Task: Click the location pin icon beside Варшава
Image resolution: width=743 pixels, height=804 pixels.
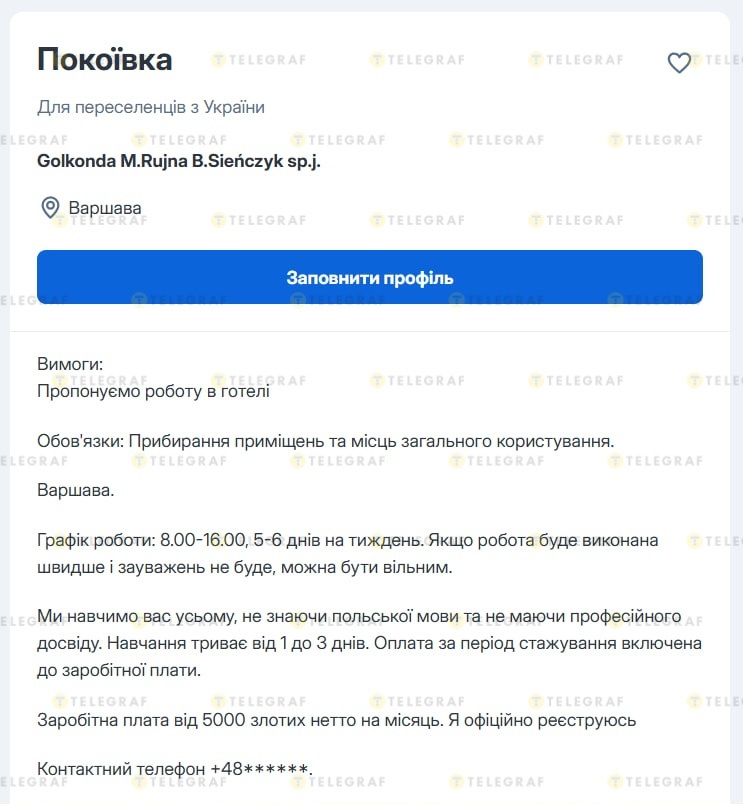Action: (x=49, y=208)
